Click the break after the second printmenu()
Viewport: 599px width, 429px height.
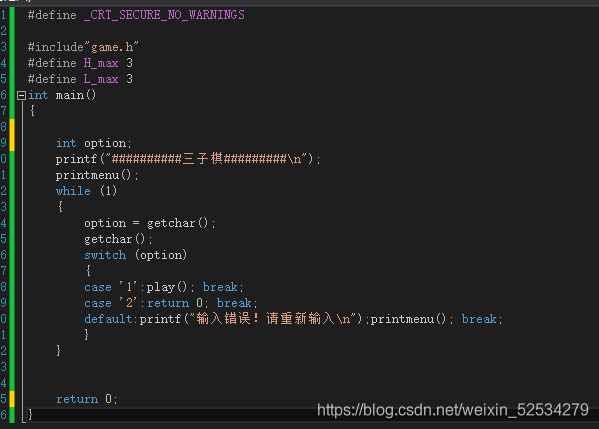pos(479,319)
